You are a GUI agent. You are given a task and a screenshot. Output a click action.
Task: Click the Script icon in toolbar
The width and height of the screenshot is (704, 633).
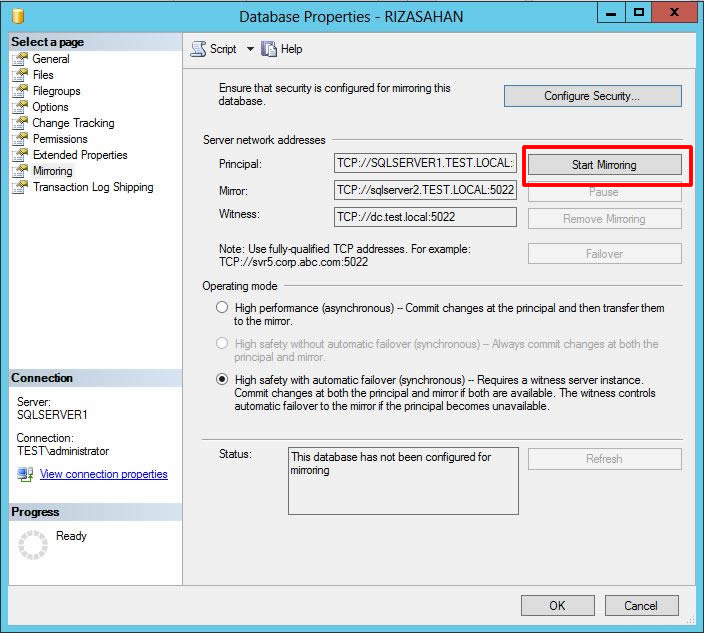point(198,49)
